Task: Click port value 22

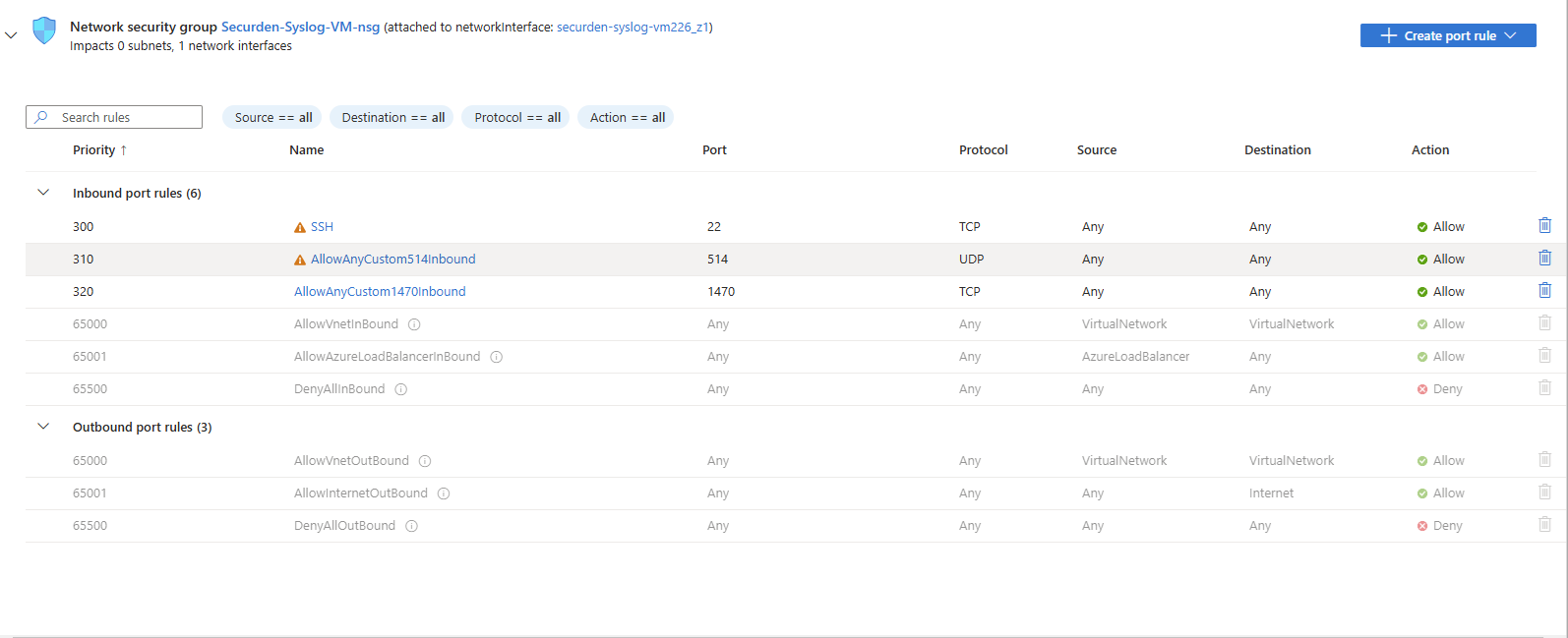Action: click(x=714, y=227)
